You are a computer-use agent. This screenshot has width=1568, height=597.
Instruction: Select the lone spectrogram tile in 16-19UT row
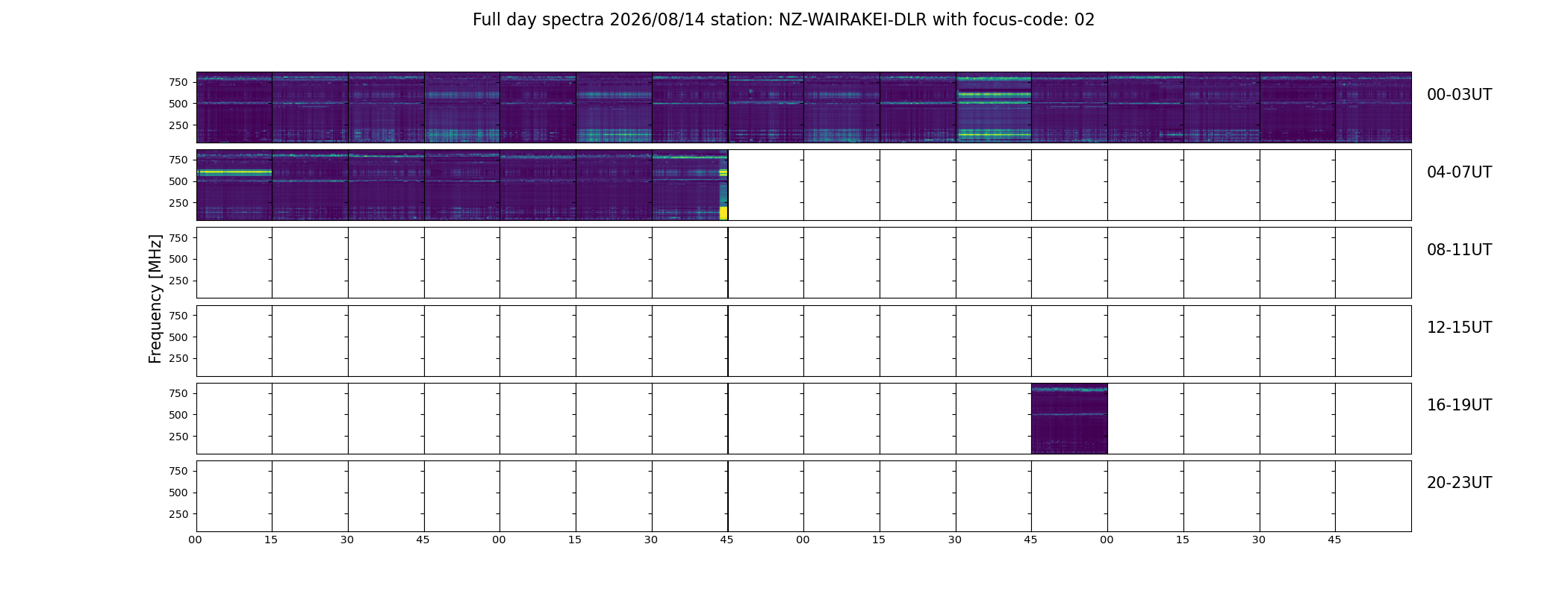[1069, 419]
